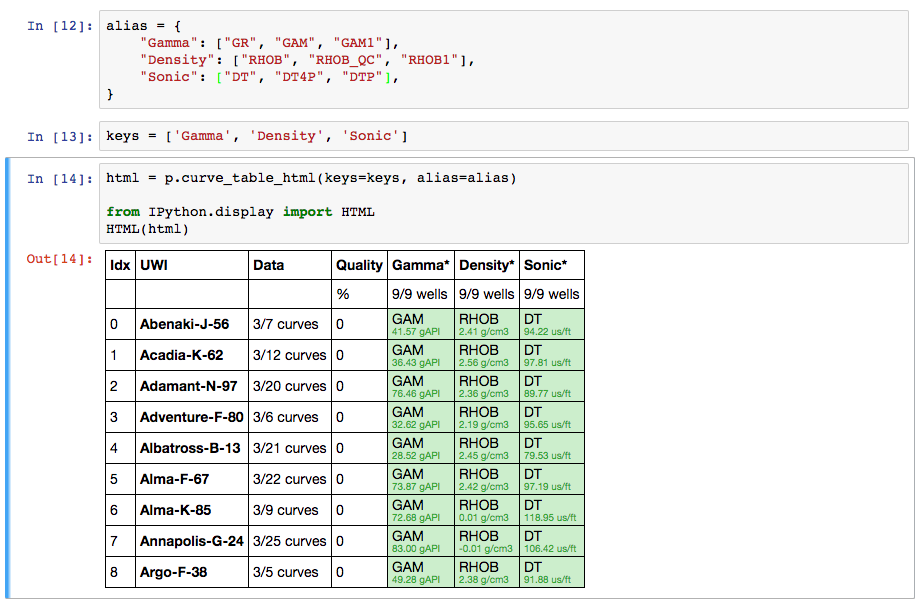The width and height of the screenshot is (919, 603).
Task: Click GAM cell with 72.68 gAPI
Action: [x=421, y=510]
